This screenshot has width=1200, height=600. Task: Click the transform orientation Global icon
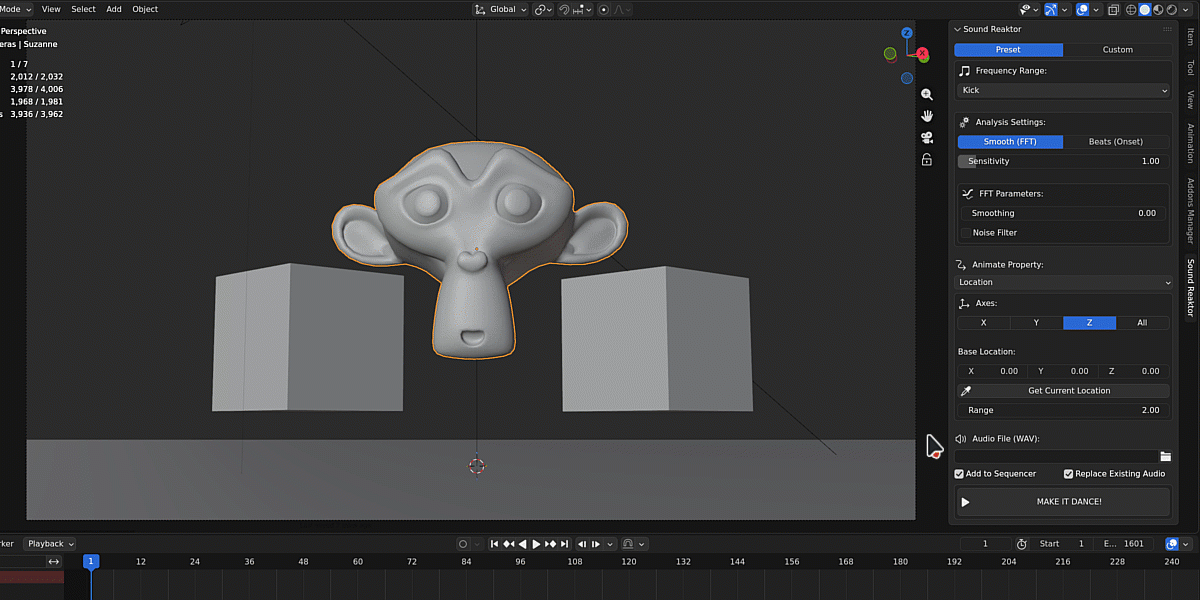(481, 9)
